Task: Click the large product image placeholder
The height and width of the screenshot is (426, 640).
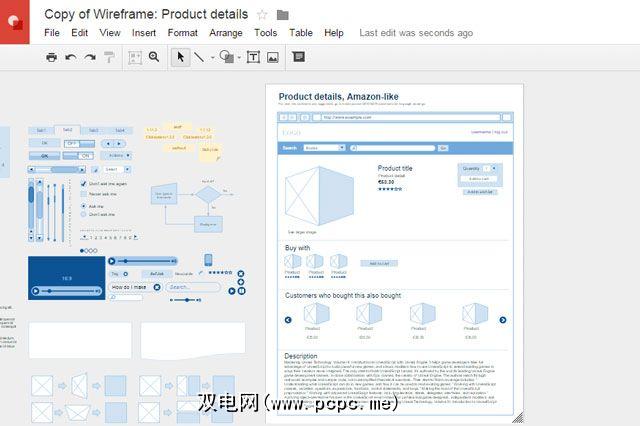Action: click(320, 196)
